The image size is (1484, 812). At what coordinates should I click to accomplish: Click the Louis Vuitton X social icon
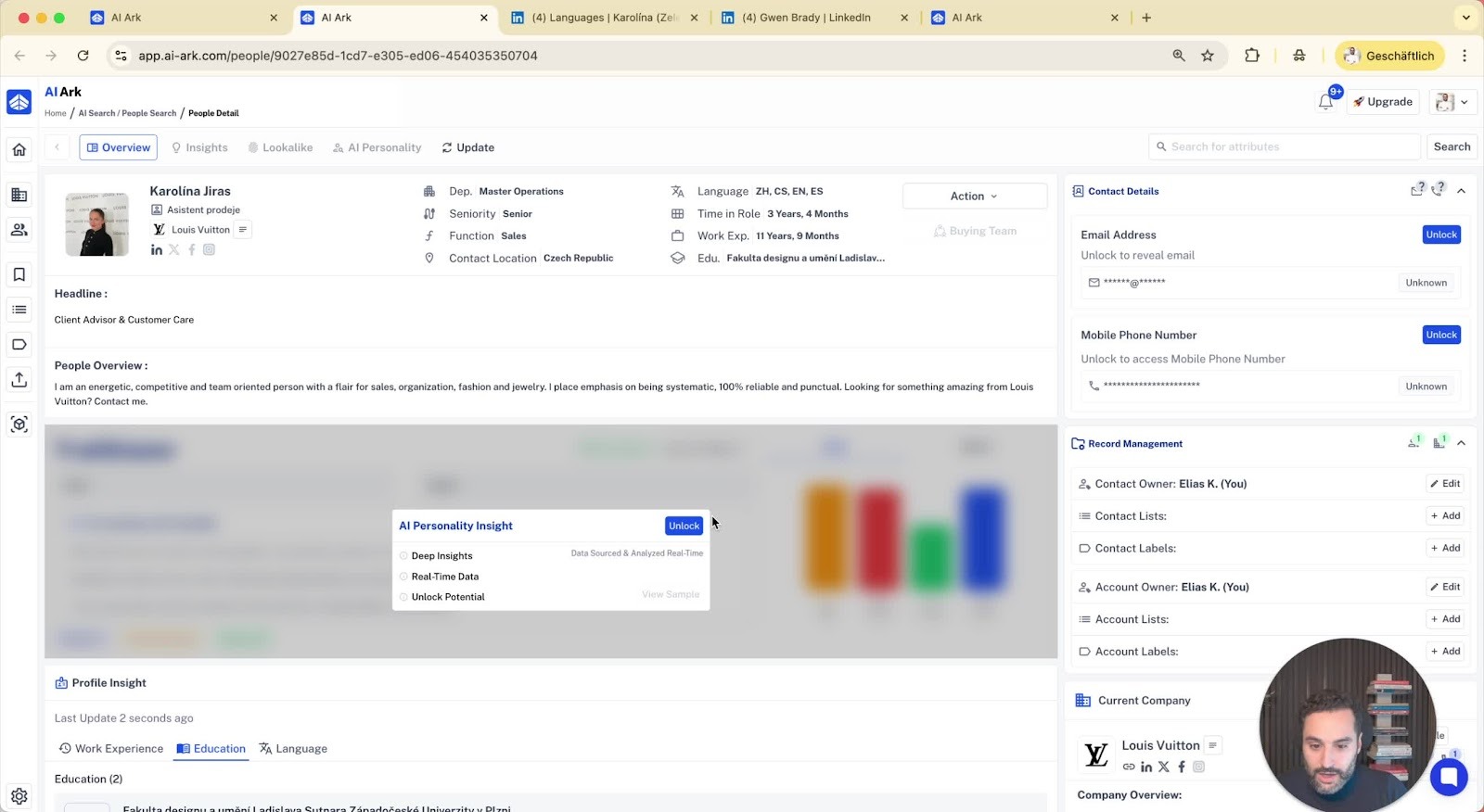pyautogui.click(x=1164, y=767)
